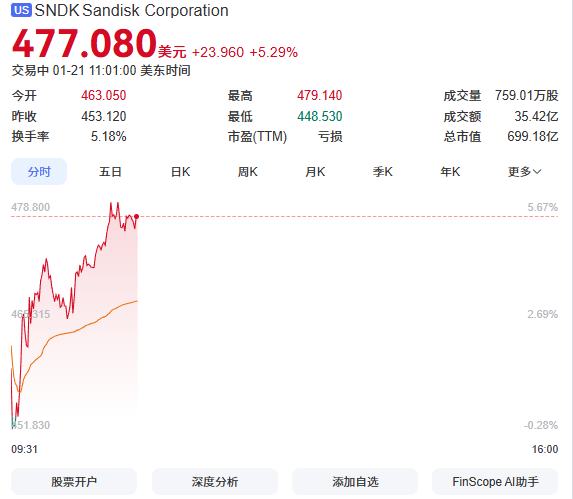The width and height of the screenshot is (573, 499).
Task: Click the 09:31 start time label
Action: coord(24,449)
